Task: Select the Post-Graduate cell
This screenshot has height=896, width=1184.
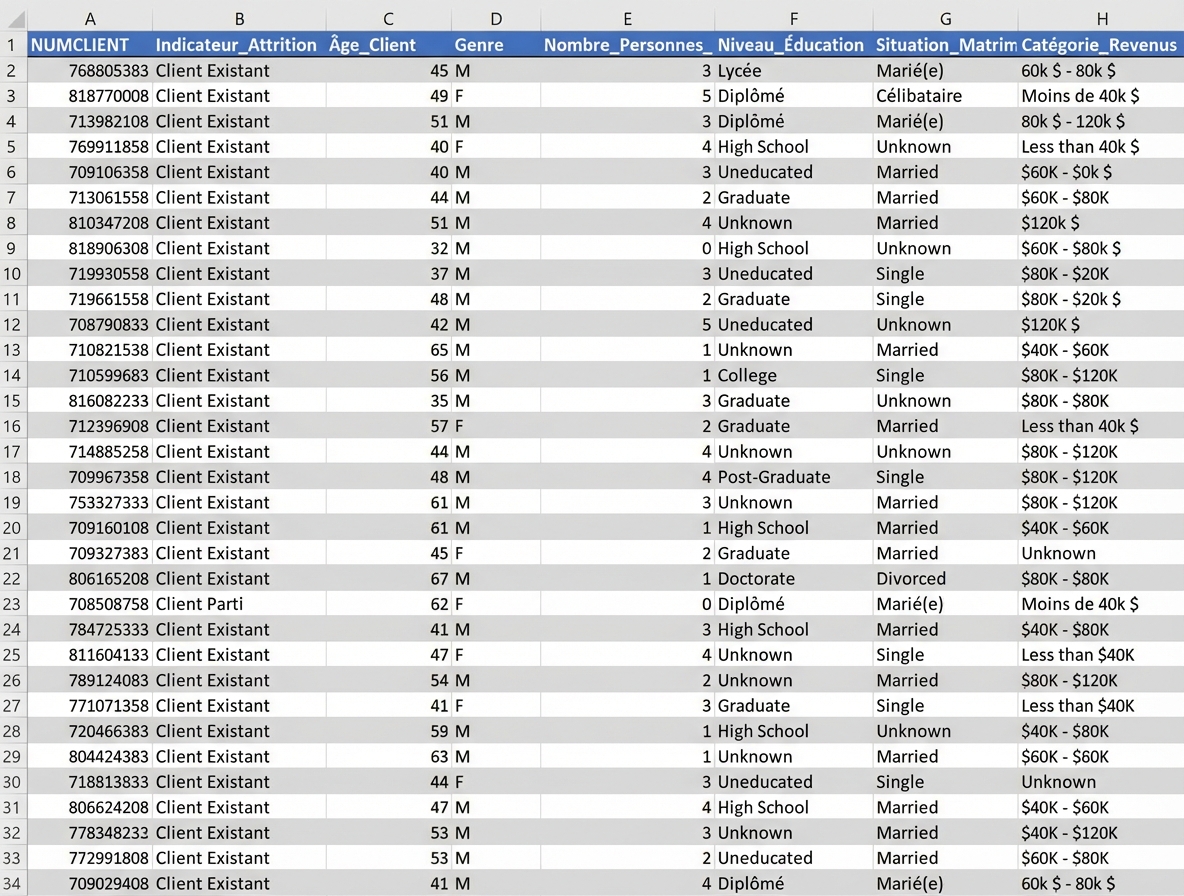Action: [774, 477]
